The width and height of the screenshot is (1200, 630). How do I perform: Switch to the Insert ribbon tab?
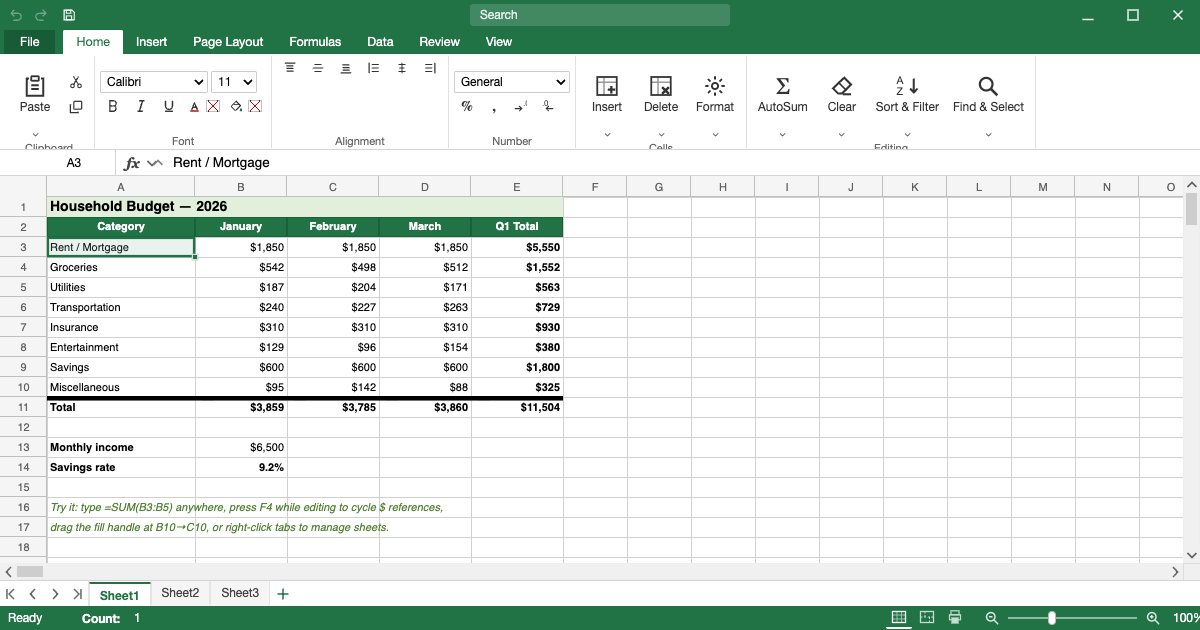(x=152, y=42)
